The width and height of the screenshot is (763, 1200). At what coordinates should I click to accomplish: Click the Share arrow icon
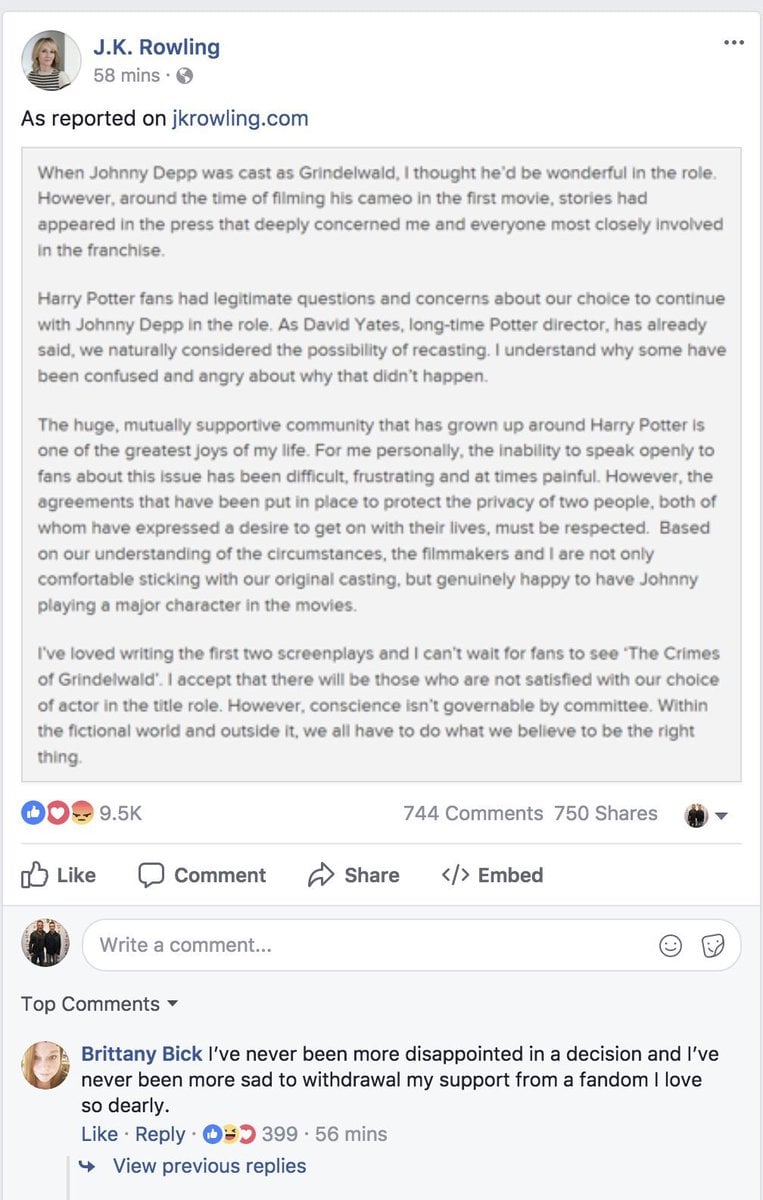321,875
